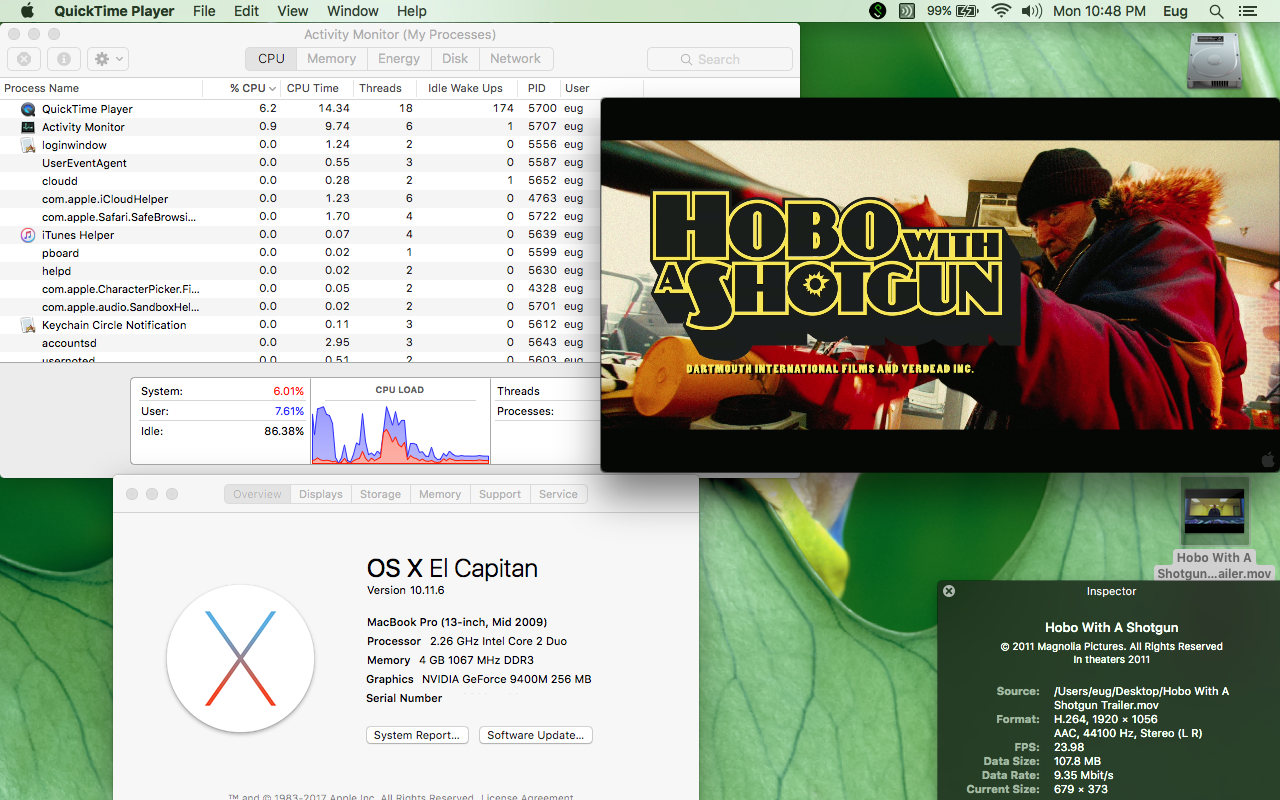
Task: Click the force quit process button
Action: pos(24,59)
